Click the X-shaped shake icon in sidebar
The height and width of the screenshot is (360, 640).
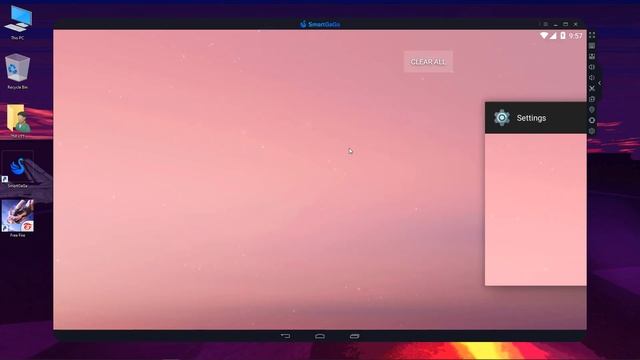[592, 88]
